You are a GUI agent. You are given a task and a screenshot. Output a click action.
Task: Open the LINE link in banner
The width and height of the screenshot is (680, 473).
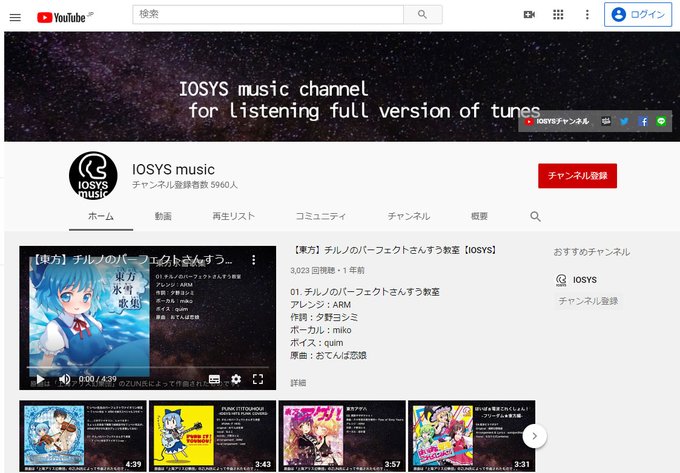click(661, 121)
